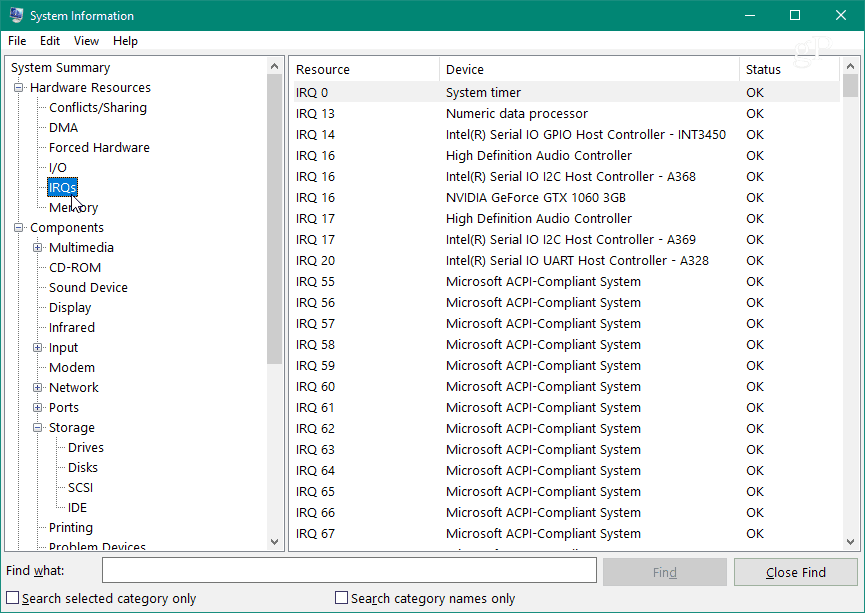865x613 pixels.
Task: Select the Display category
Action: point(70,307)
